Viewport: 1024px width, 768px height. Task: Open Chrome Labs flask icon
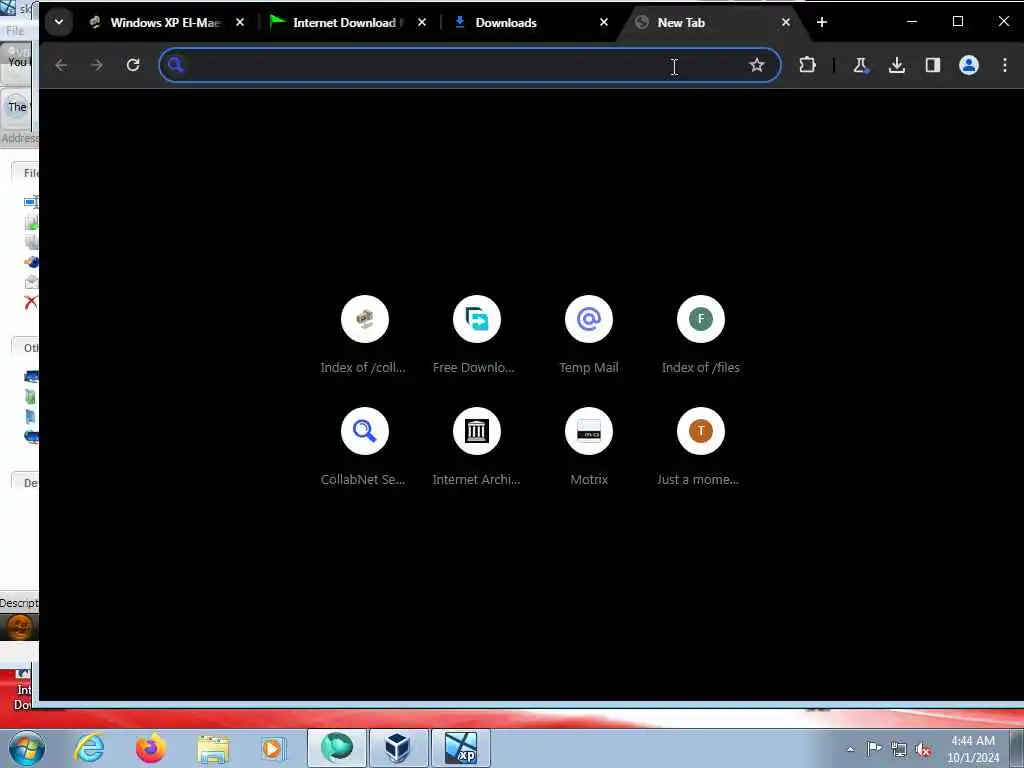(x=861, y=65)
